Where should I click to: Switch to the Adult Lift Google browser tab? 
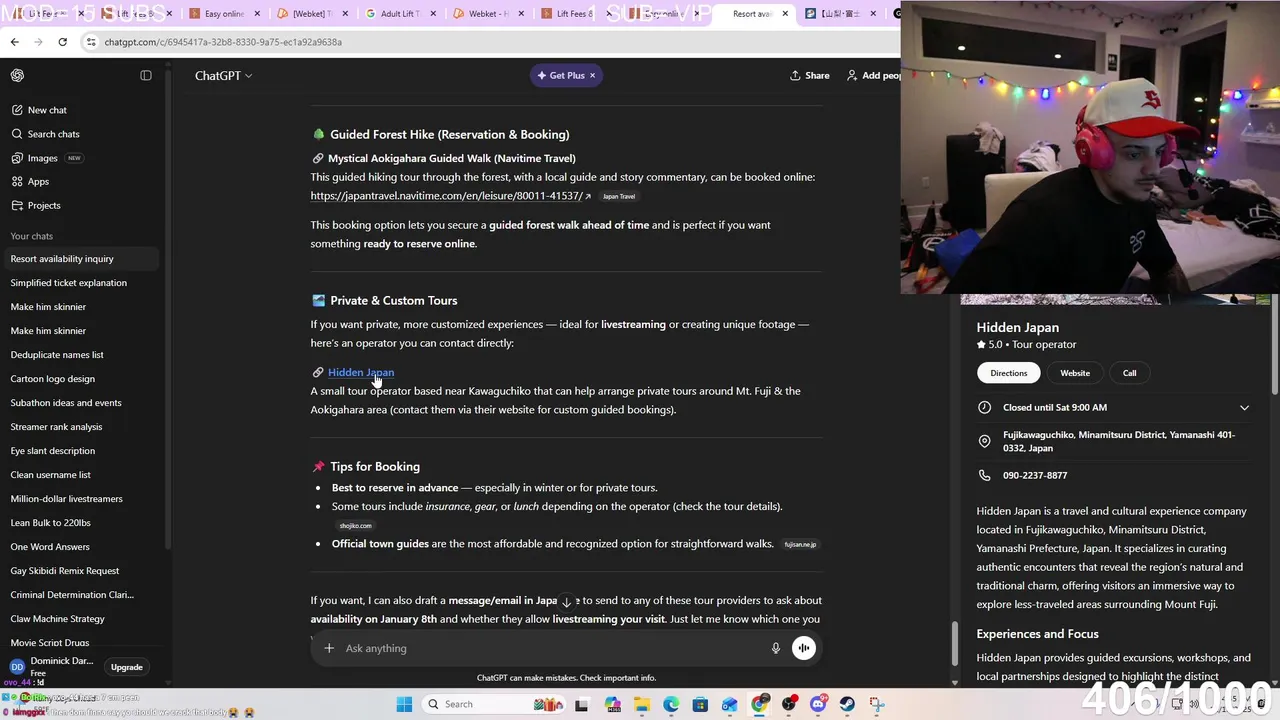tap(400, 14)
